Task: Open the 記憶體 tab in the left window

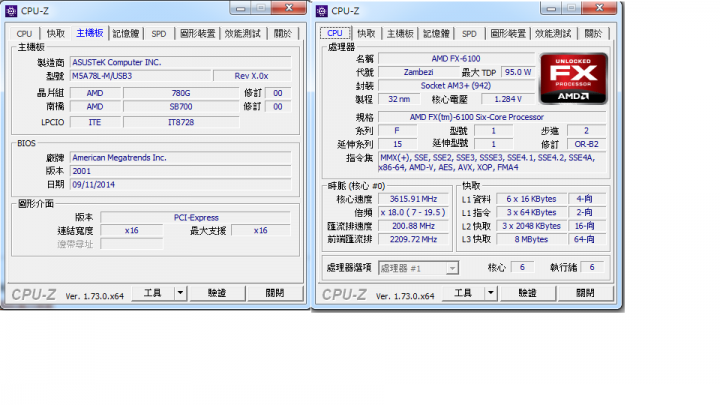Action: 126,34
